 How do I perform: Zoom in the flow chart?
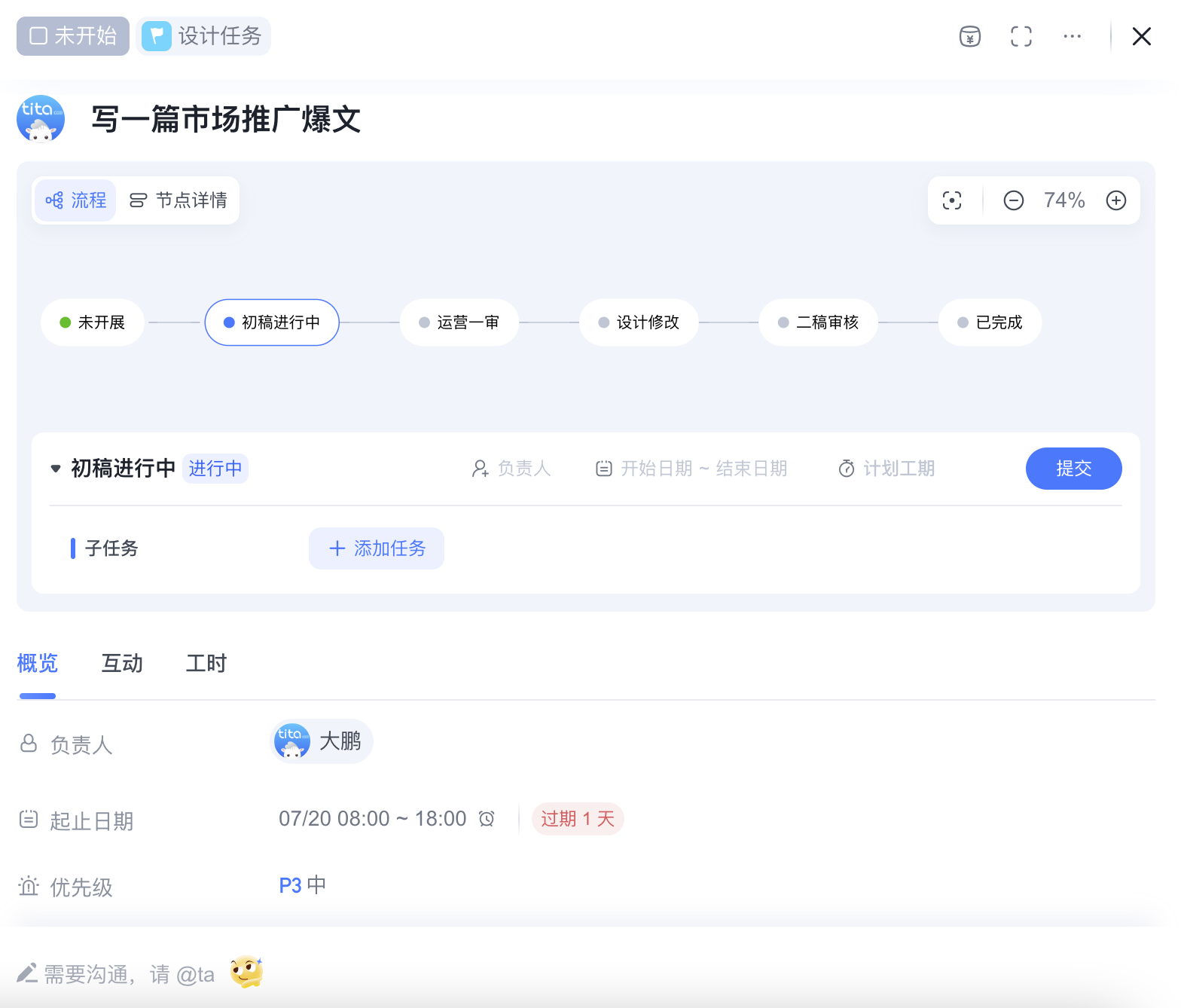[1115, 200]
